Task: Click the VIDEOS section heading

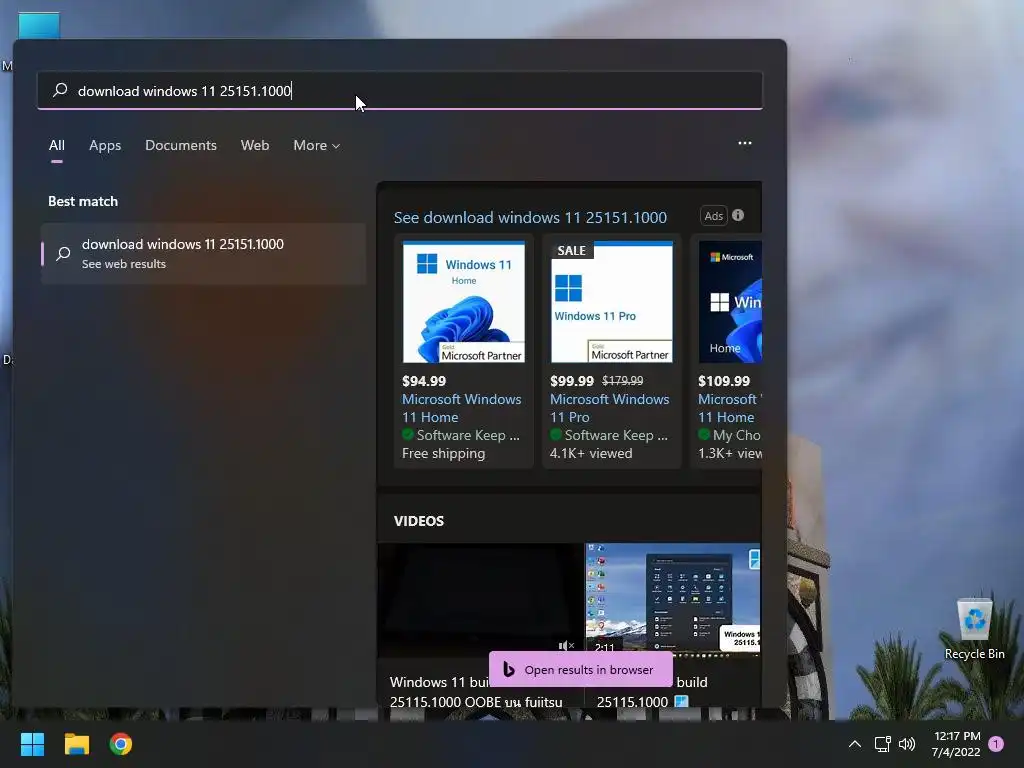Action: tap(419, 521)
